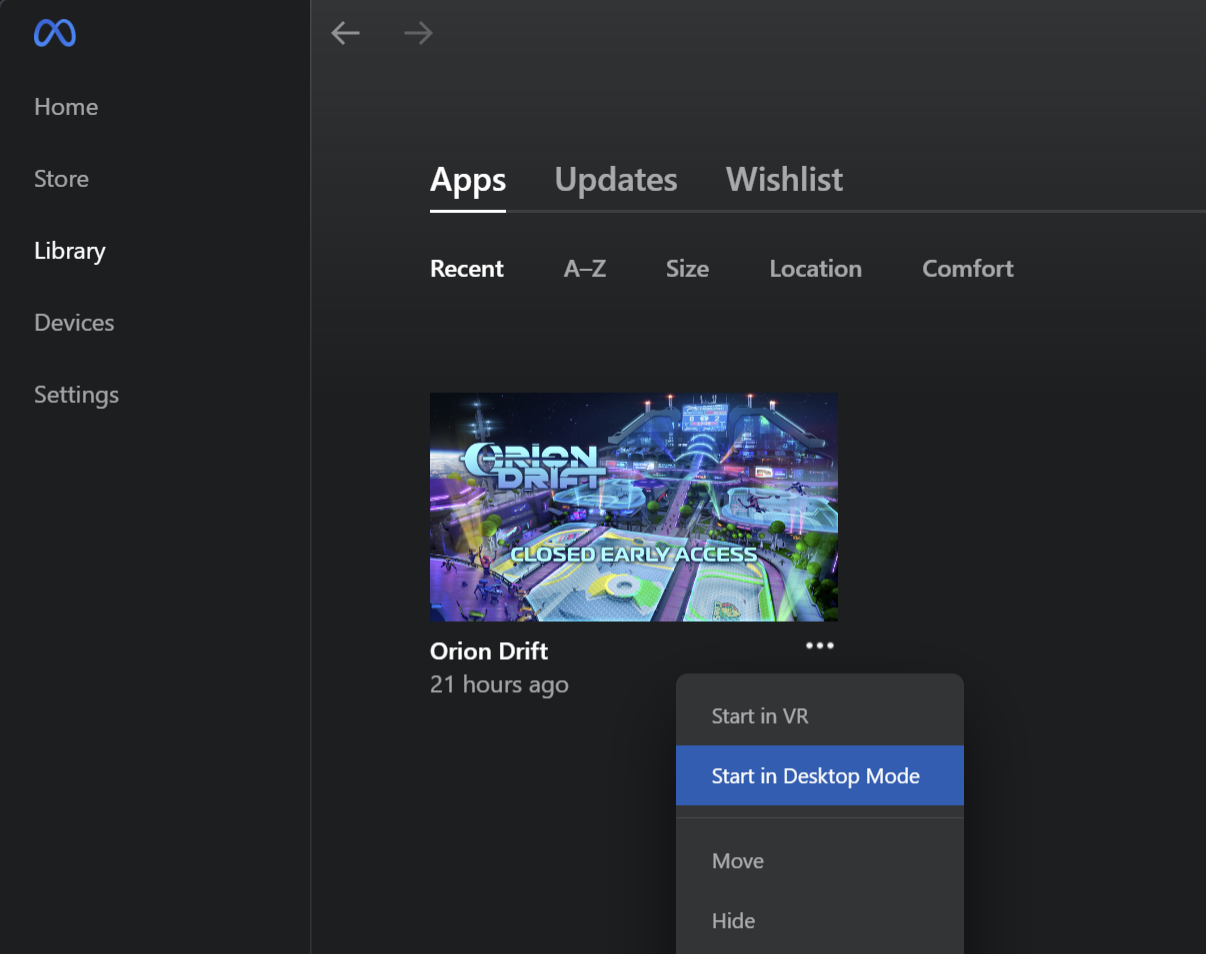Open Settings from the sidebar
Viewport: 1206px width, 954px height.
click(x=76, y=394)
